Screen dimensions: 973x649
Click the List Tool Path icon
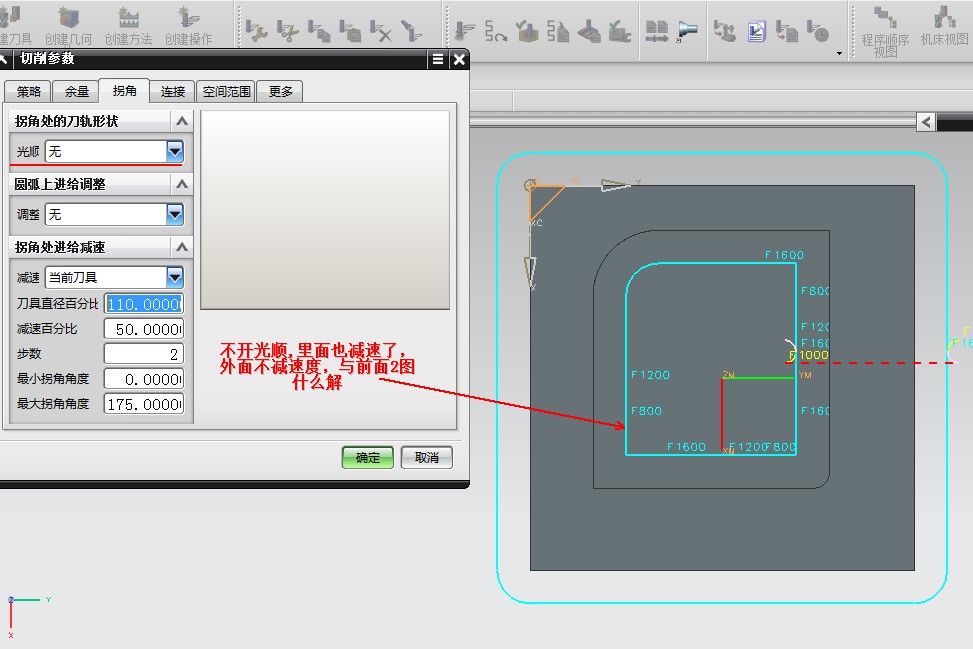(x=558, y=30)
